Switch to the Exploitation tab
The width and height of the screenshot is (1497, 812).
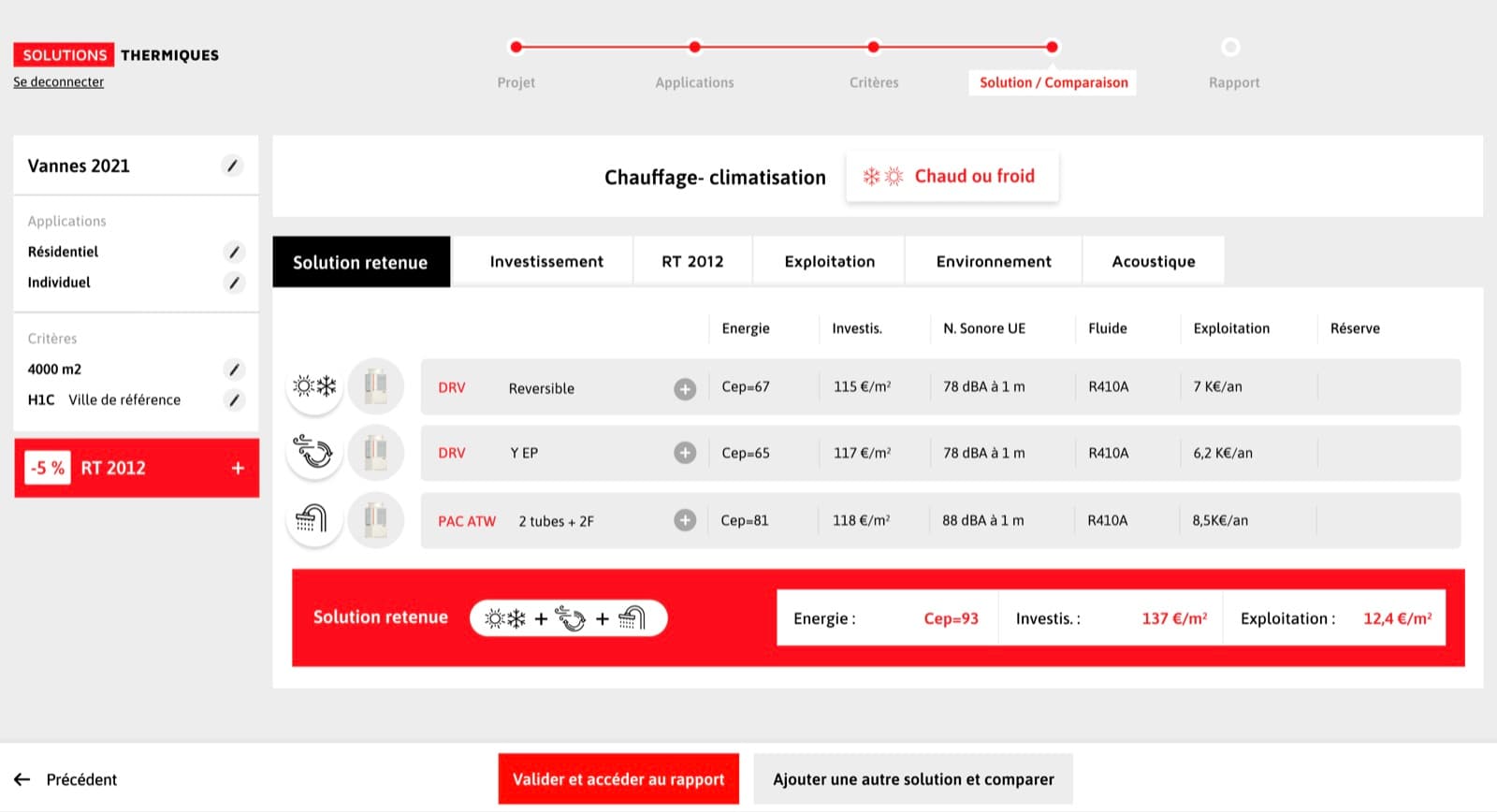tap(830, 262)
